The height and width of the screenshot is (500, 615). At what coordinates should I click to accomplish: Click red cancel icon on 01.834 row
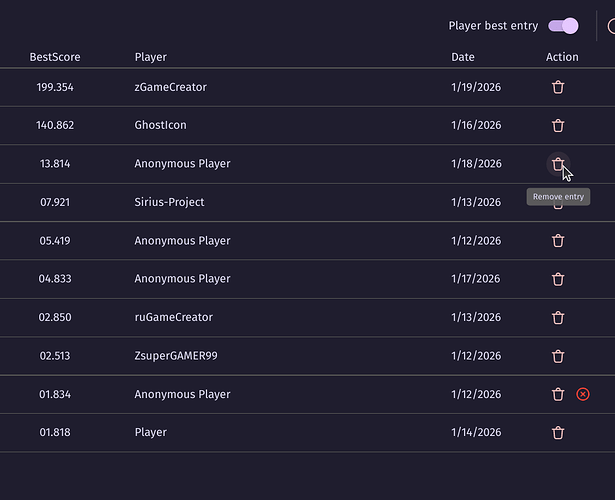pyautogui.click(x=583, y=394)
